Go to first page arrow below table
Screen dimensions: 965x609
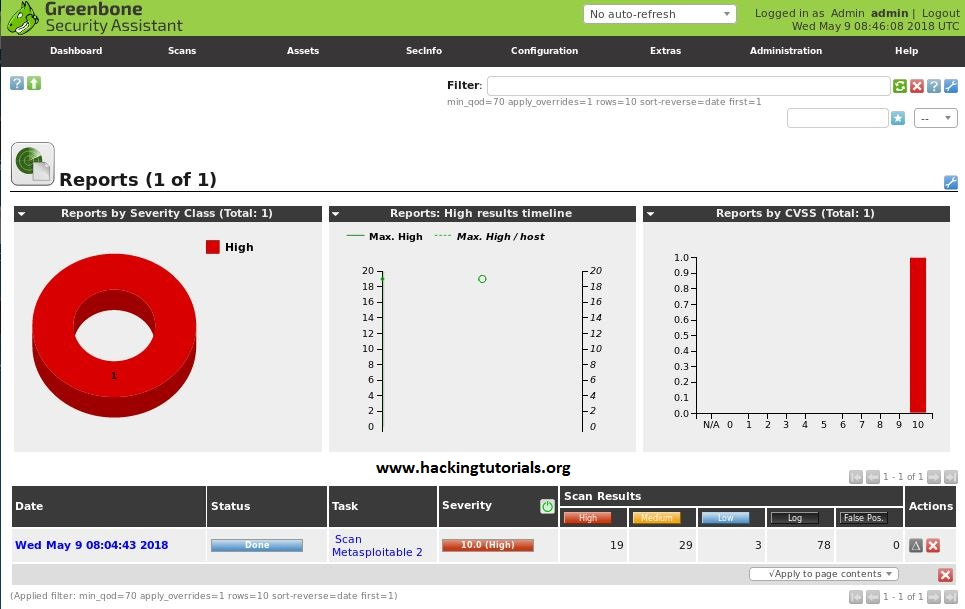855,597
